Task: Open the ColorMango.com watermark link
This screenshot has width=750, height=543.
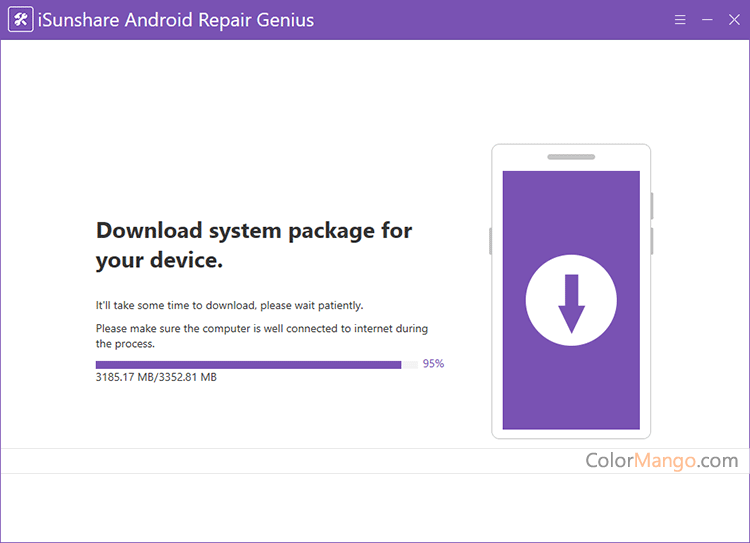Action: (661, 461)
